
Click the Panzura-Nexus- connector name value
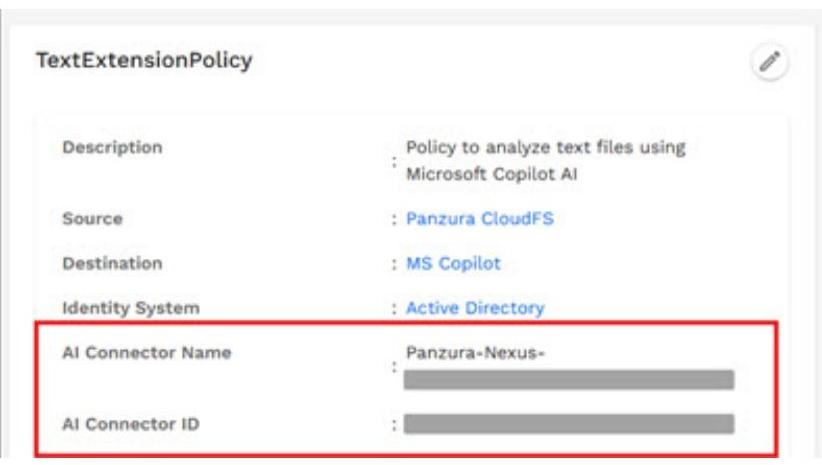(x=475, y=353)
